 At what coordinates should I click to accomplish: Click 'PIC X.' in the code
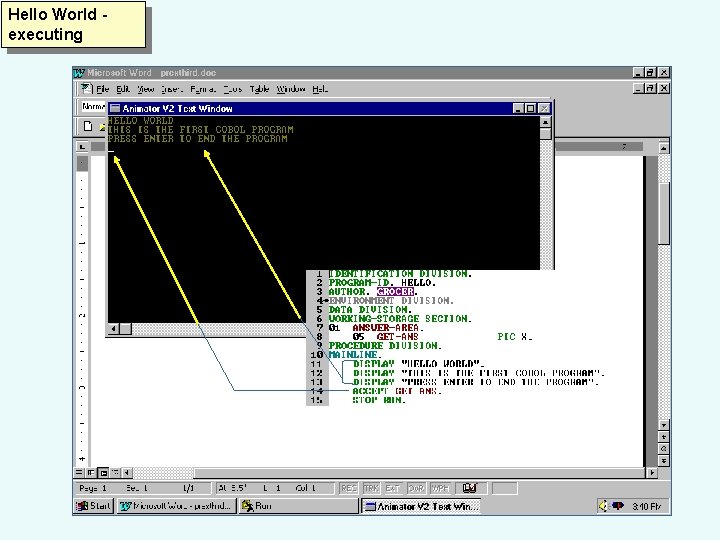[515, 337]
